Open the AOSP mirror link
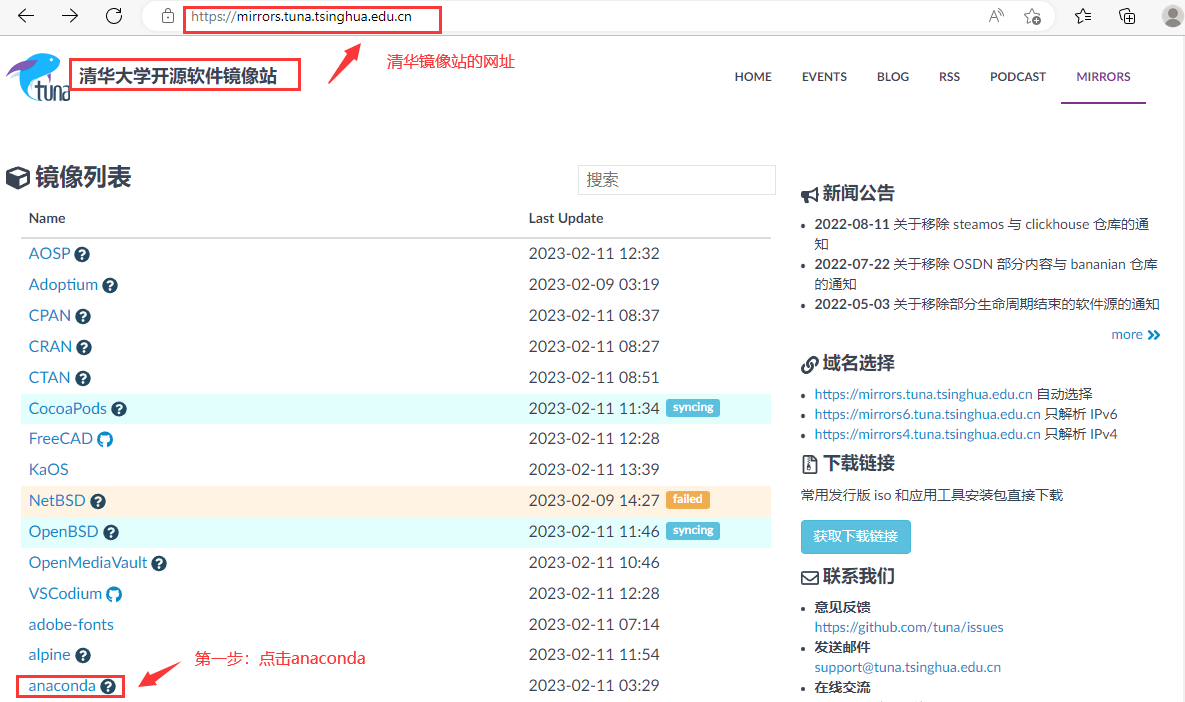This screenshot has height=702, width=1185. pyautogui.click(x=49, y=253)
